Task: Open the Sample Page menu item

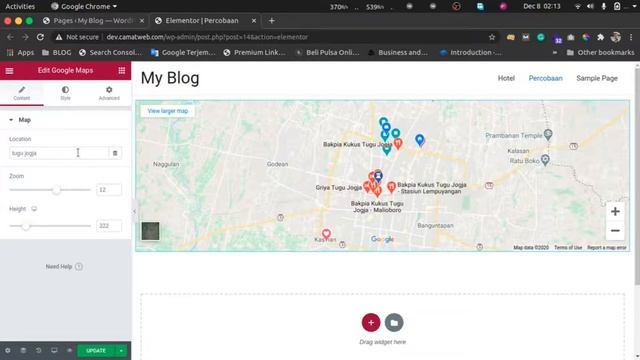Action: (597, 78)
